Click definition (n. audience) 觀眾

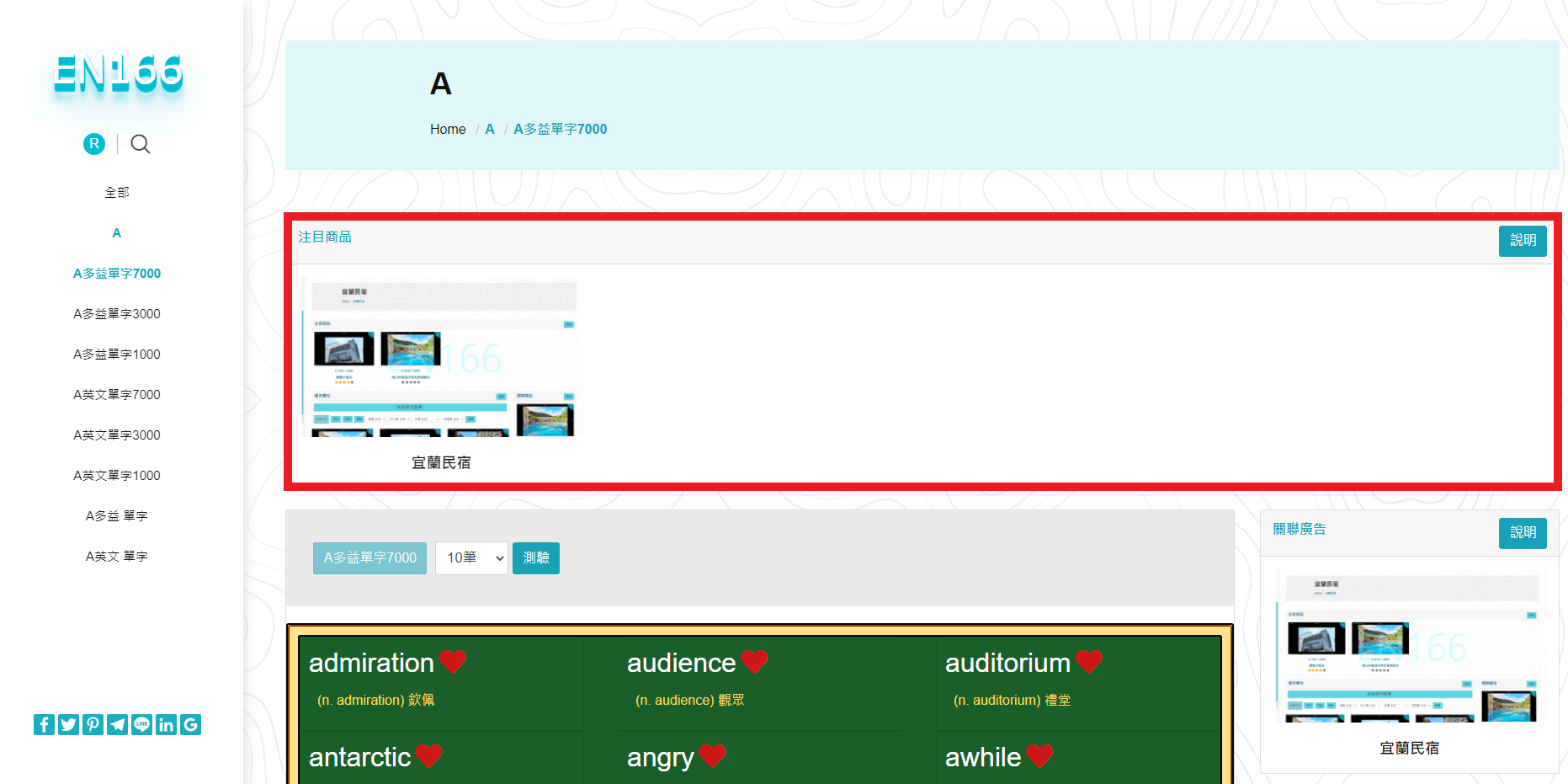[690, 700]
